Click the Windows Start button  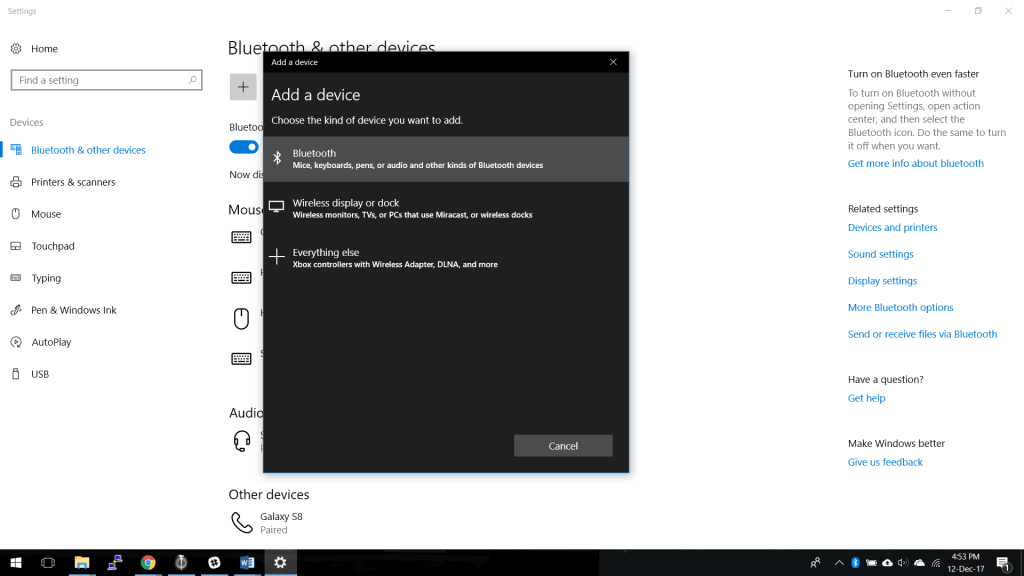coord(16,563)
